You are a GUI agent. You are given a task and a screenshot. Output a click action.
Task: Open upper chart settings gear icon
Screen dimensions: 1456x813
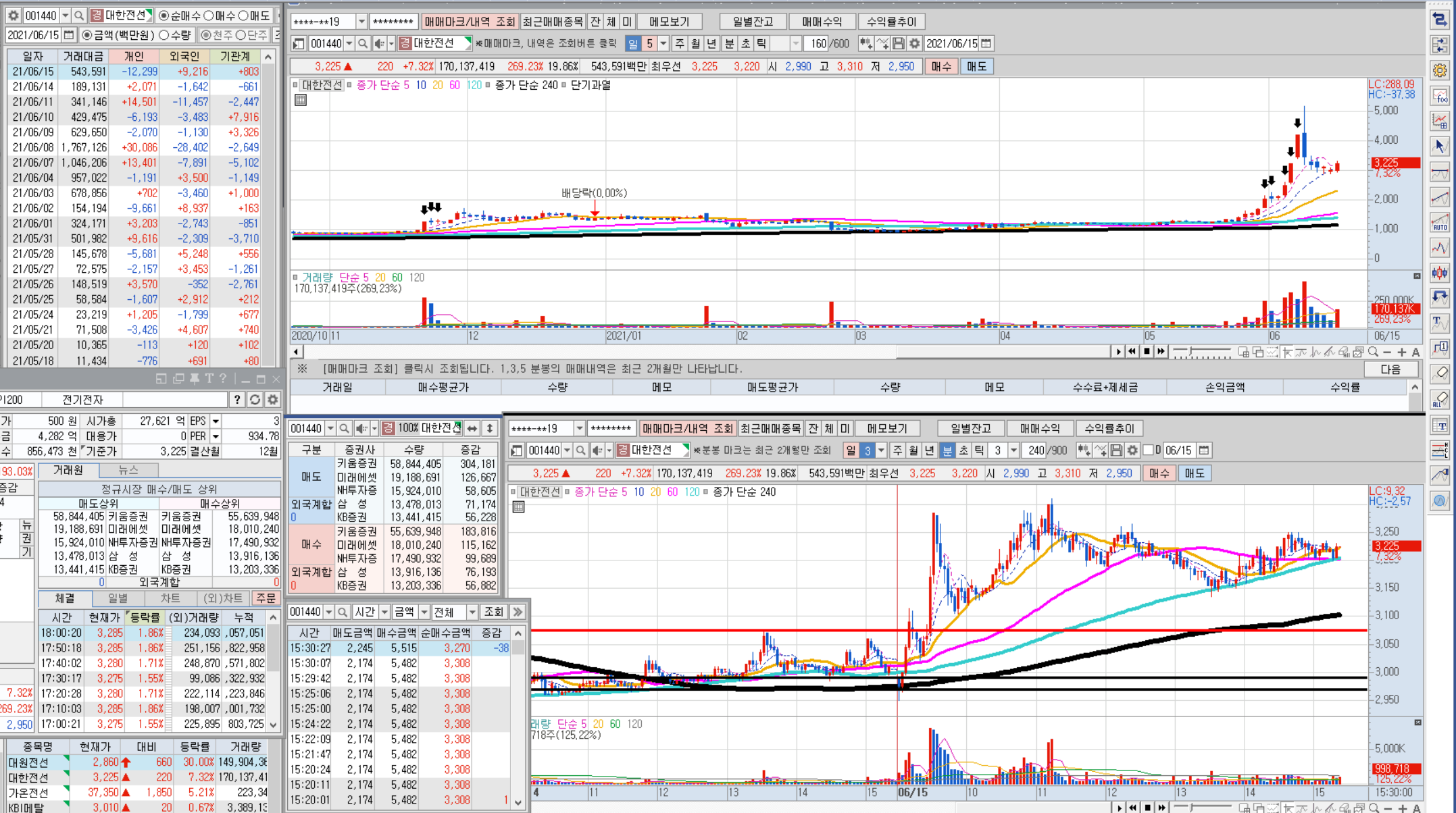914,43
